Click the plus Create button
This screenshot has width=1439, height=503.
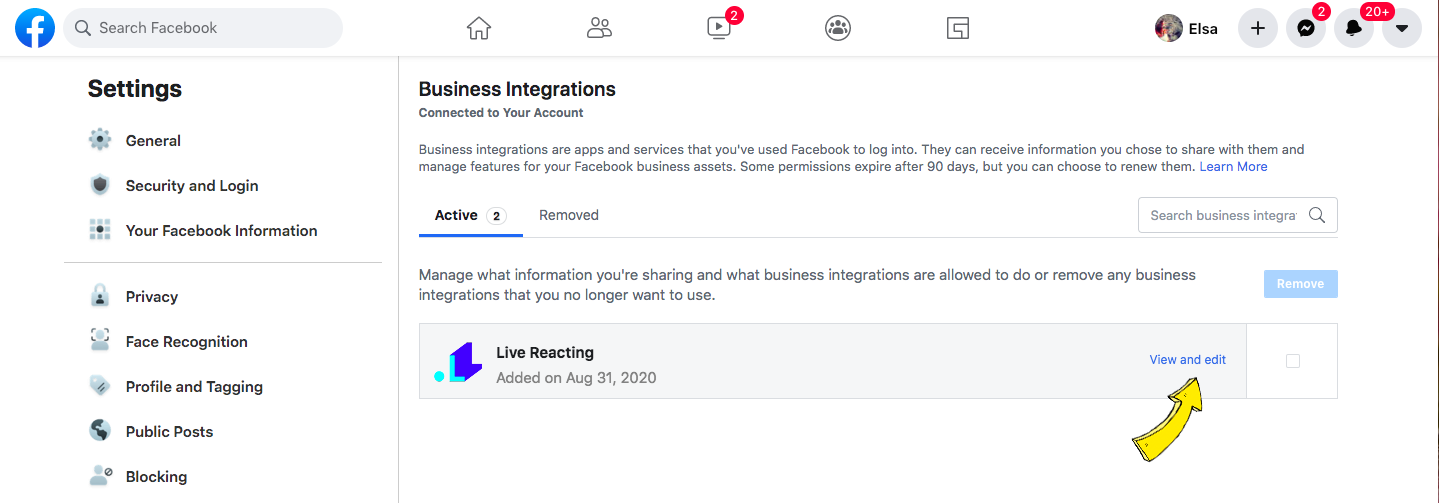click(1258, 28)
